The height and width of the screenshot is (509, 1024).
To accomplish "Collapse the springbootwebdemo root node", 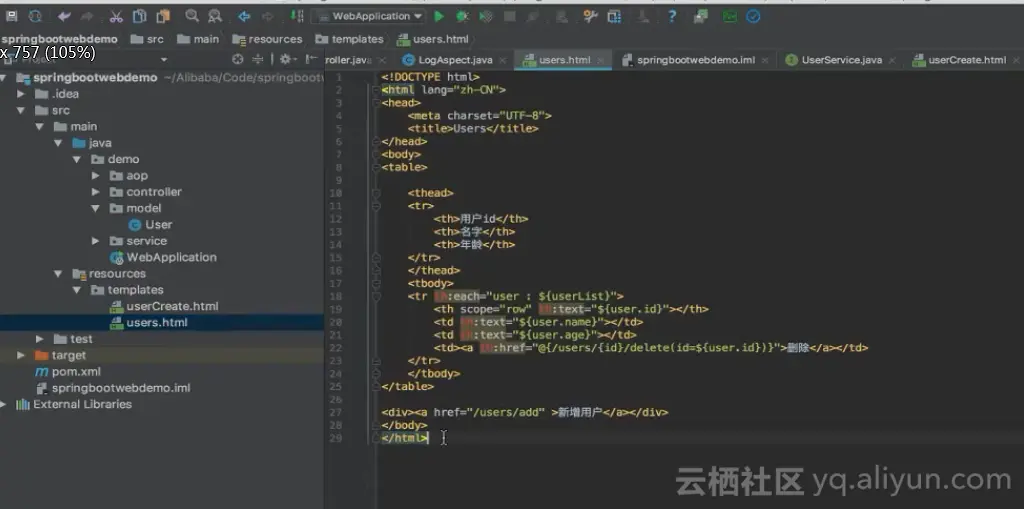I will [5, 78].
